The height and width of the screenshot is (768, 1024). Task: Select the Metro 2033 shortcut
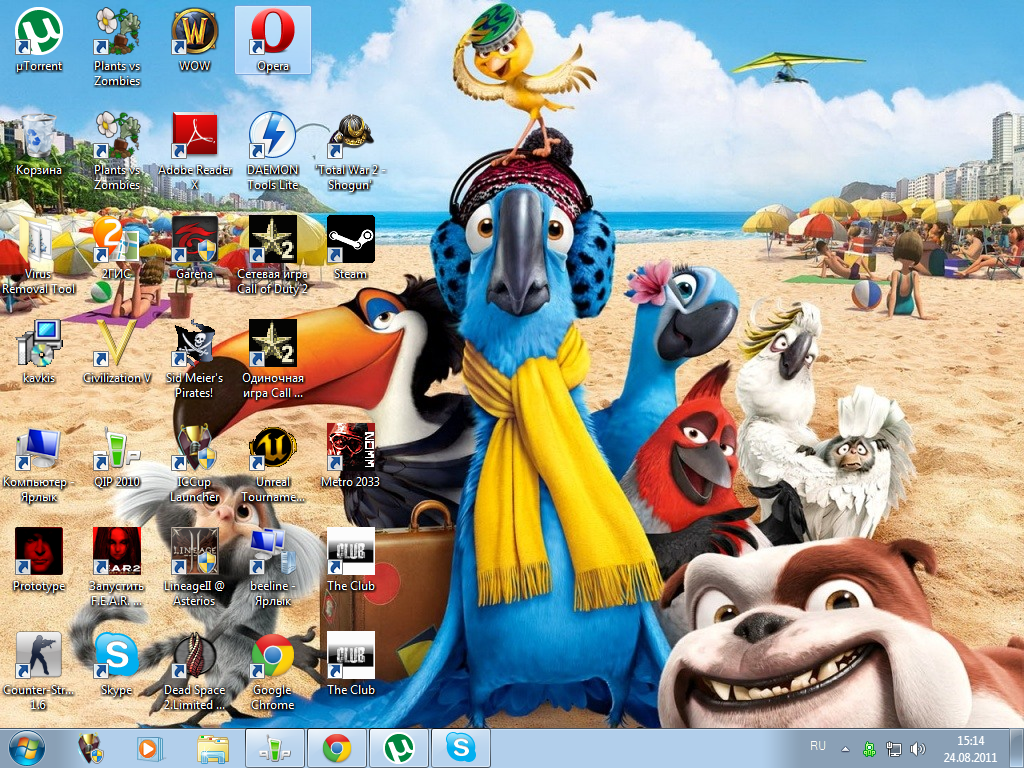[x=351, y=457]
